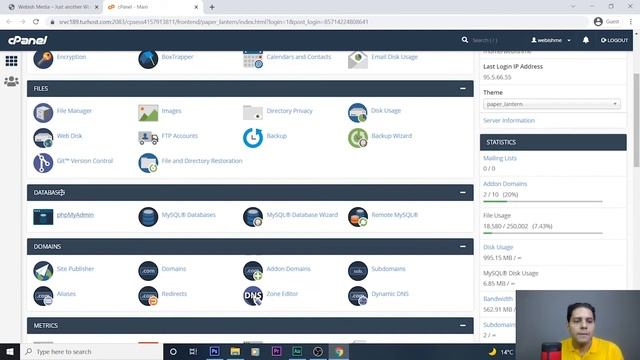640x360 pixels.
Task: Open Calendars and Contacts icon
Action: [x=253, y=60]
